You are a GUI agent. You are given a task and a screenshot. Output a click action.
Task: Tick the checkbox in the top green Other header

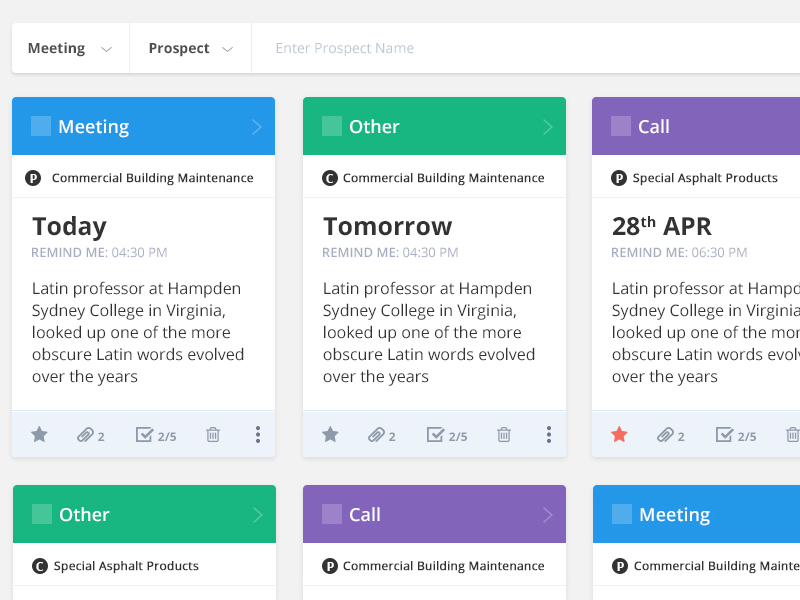click(x=332, y=126)
